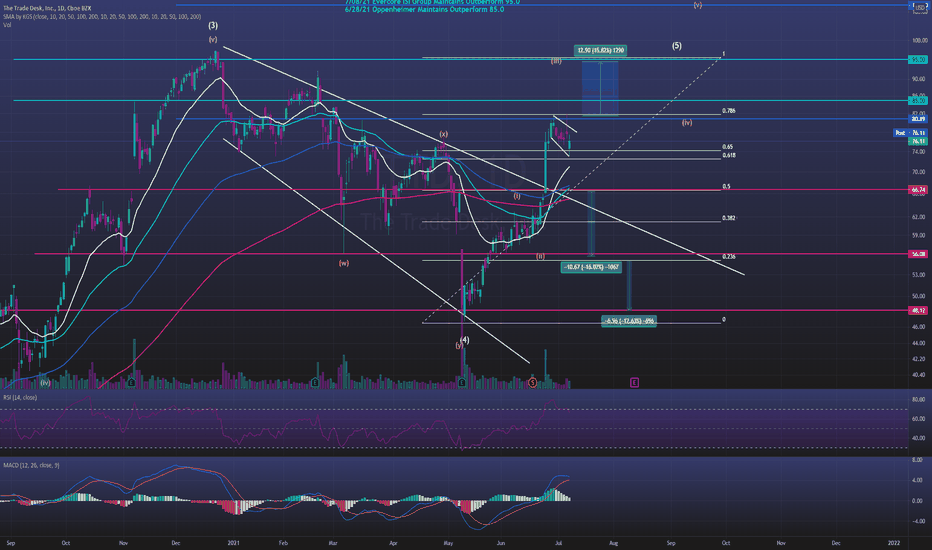Select the -8.96 (-17.63%) measurement label
This screenshot has height=550, width=932.
click(629, 321)
